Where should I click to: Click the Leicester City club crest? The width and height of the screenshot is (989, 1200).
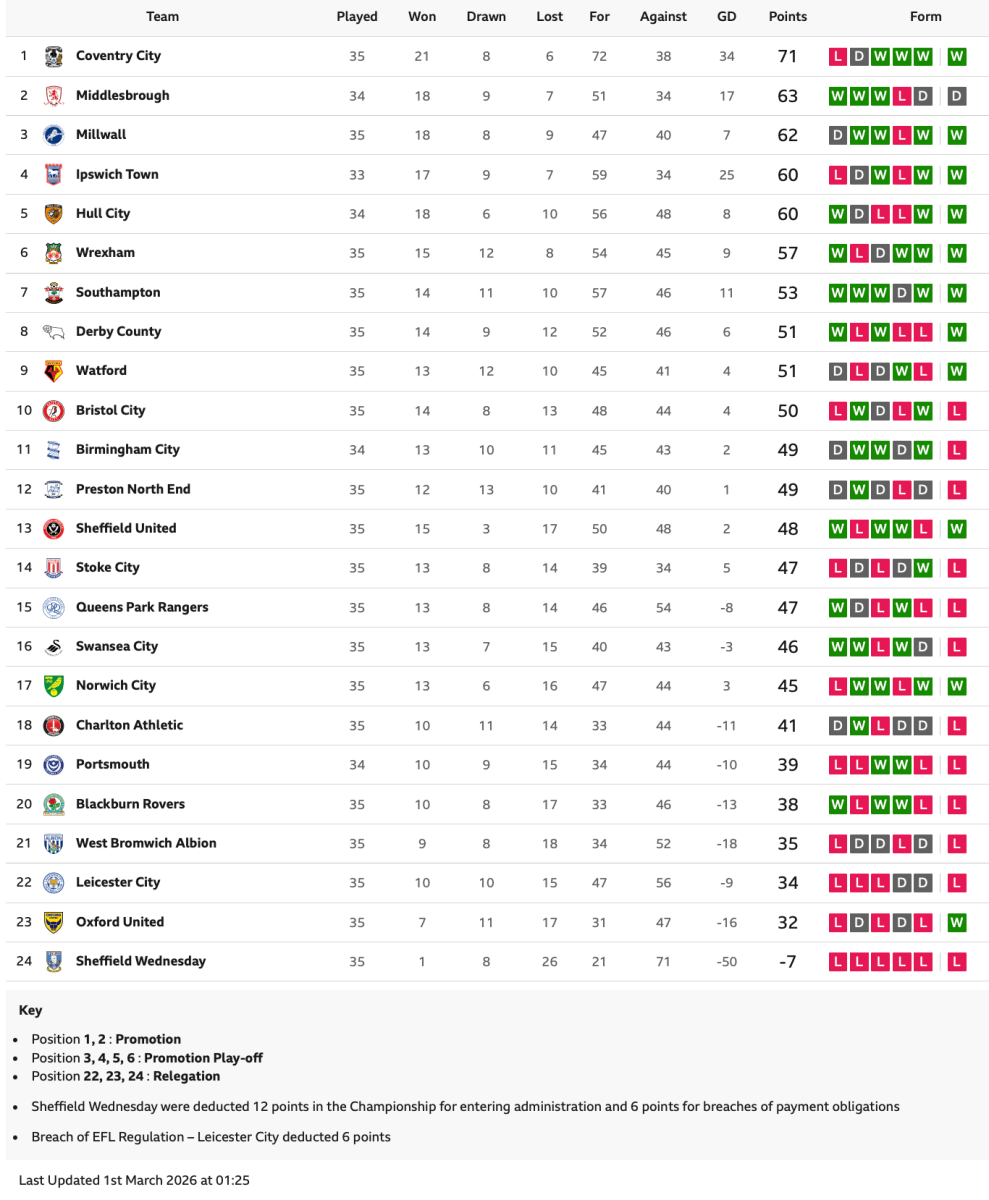click(x=54, y=883)
